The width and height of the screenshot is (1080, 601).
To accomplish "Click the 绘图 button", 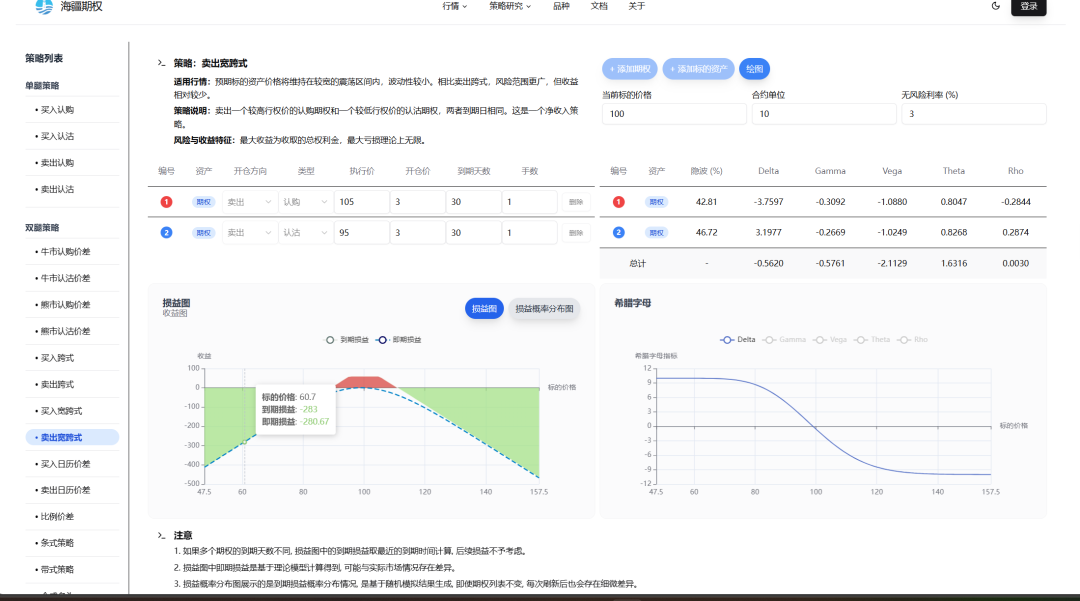I will (x=755, y=69).
